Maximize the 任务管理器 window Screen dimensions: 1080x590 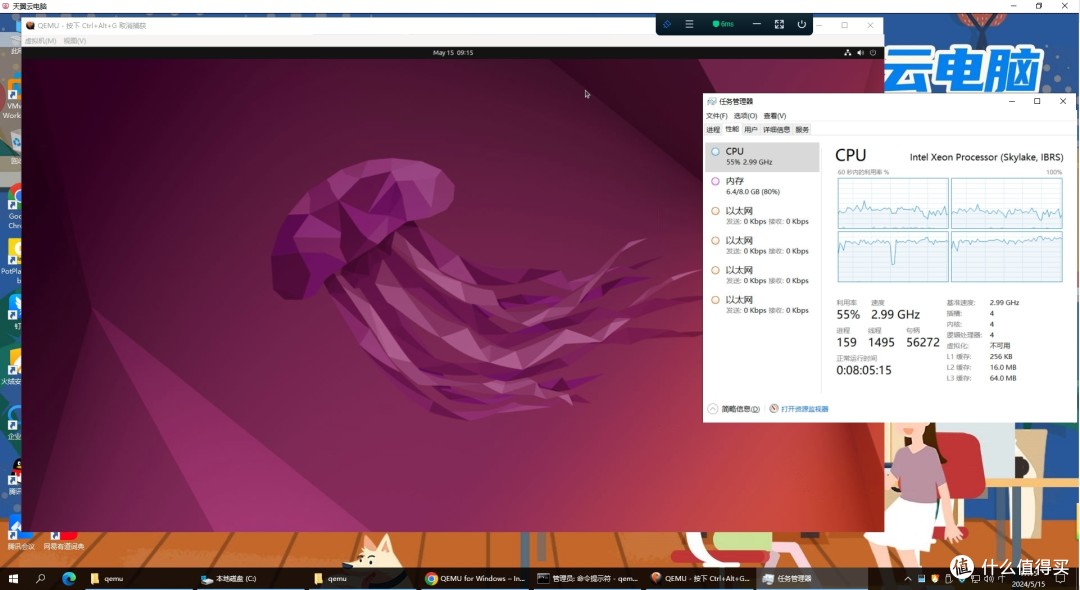pos(1037,101)
